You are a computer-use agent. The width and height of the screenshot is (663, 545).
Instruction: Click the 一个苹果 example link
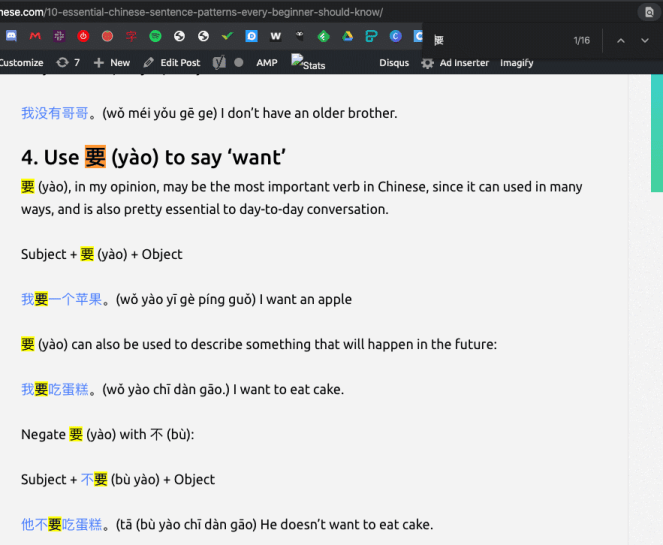(x=79, y=299)
